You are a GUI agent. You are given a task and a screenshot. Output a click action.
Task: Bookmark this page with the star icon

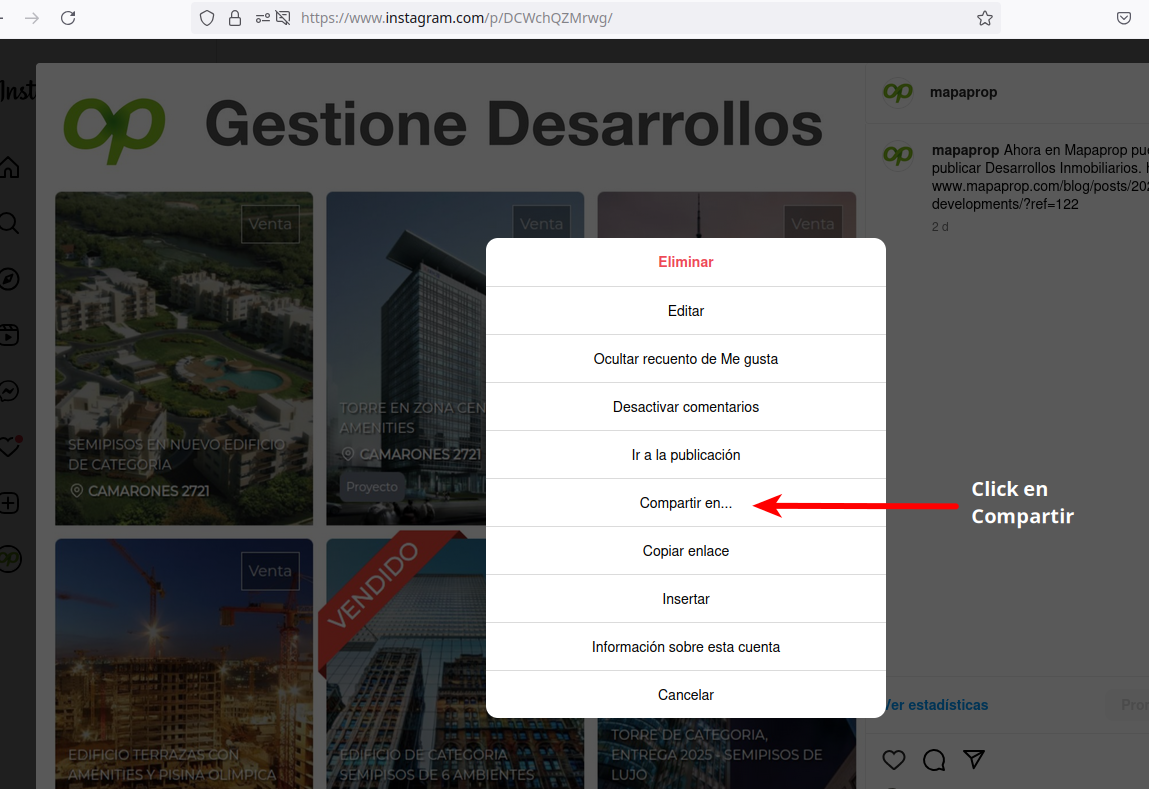click(x=985, y=18)
